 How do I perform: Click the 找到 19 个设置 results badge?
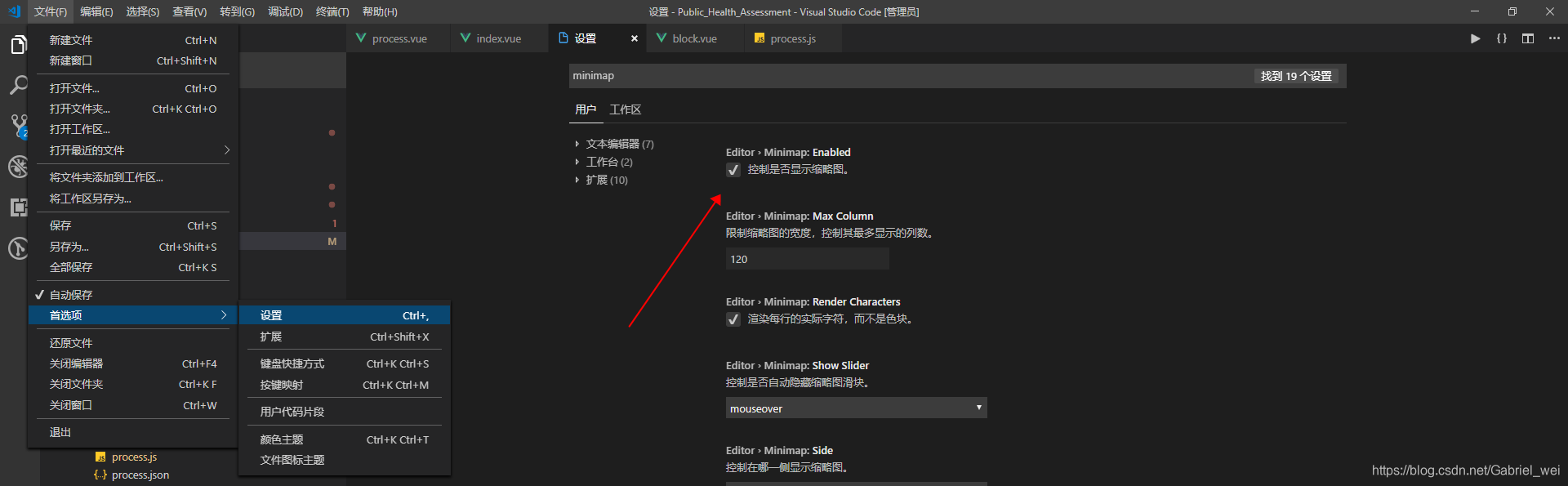point(1296,76)
